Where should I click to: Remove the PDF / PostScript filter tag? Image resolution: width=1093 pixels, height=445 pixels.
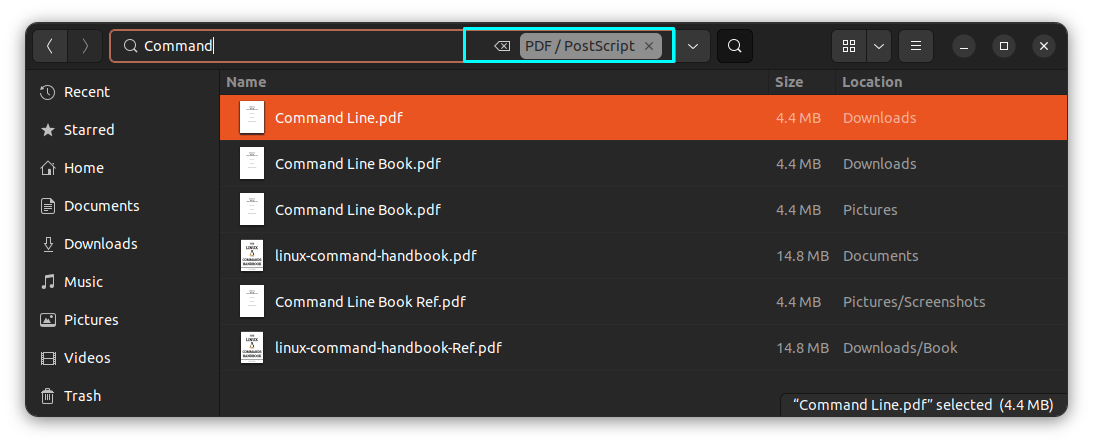pyautogui.click(x=649, y=46)
